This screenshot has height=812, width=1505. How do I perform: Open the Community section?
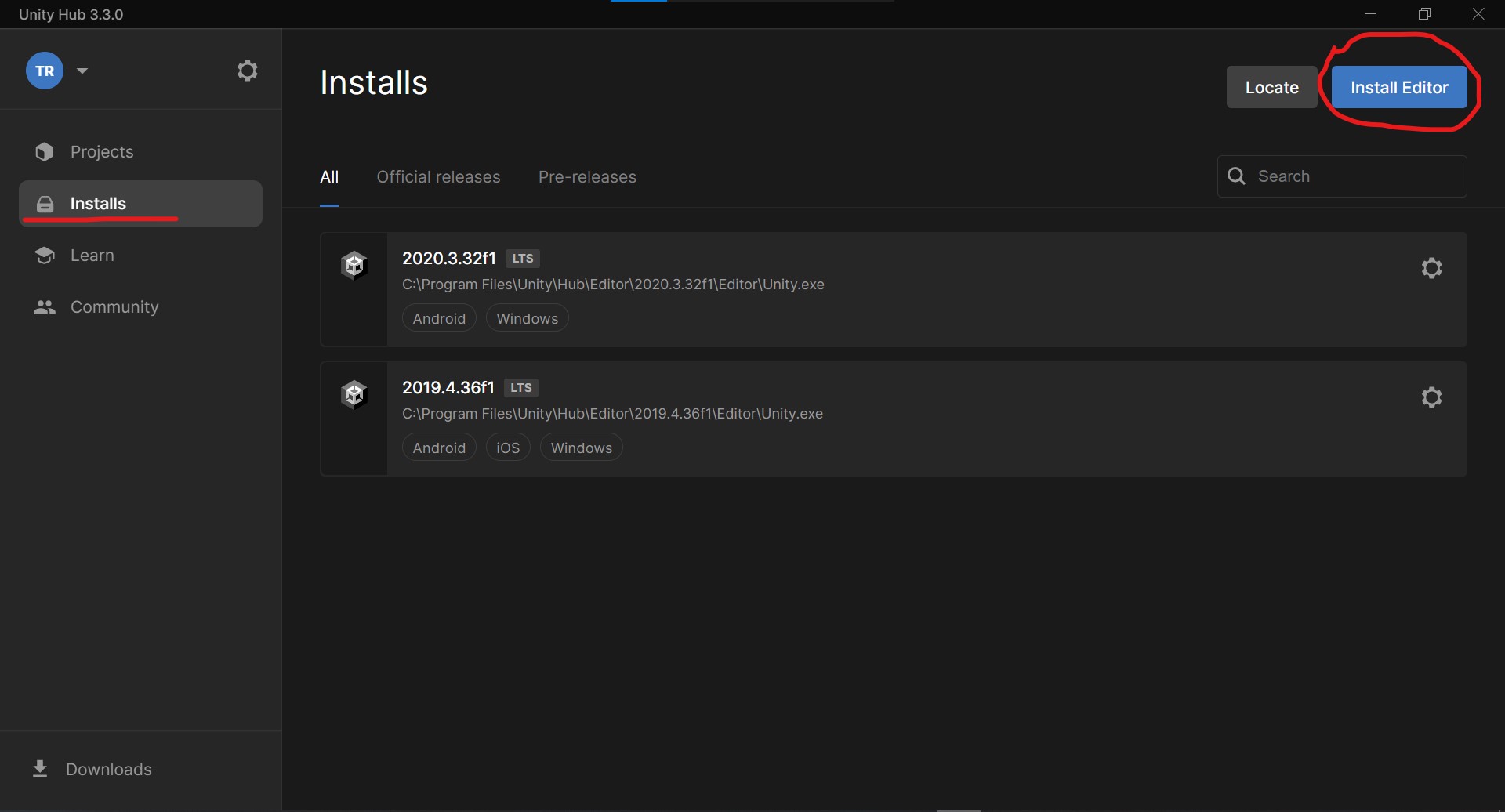[114, 307]
